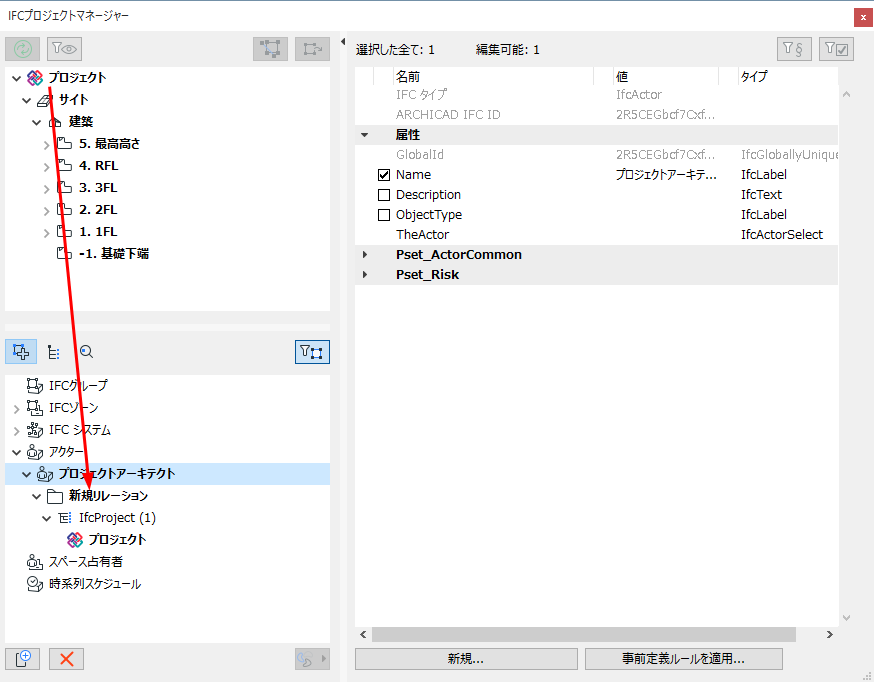
Task: Expand the Pset_ActorCommon property set
Action: tap(365, 255)
